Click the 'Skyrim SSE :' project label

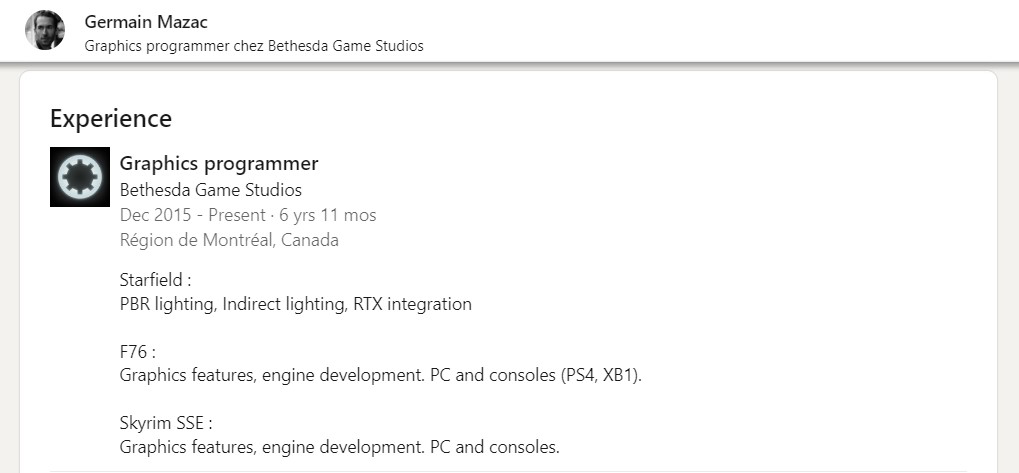point(166,423)
